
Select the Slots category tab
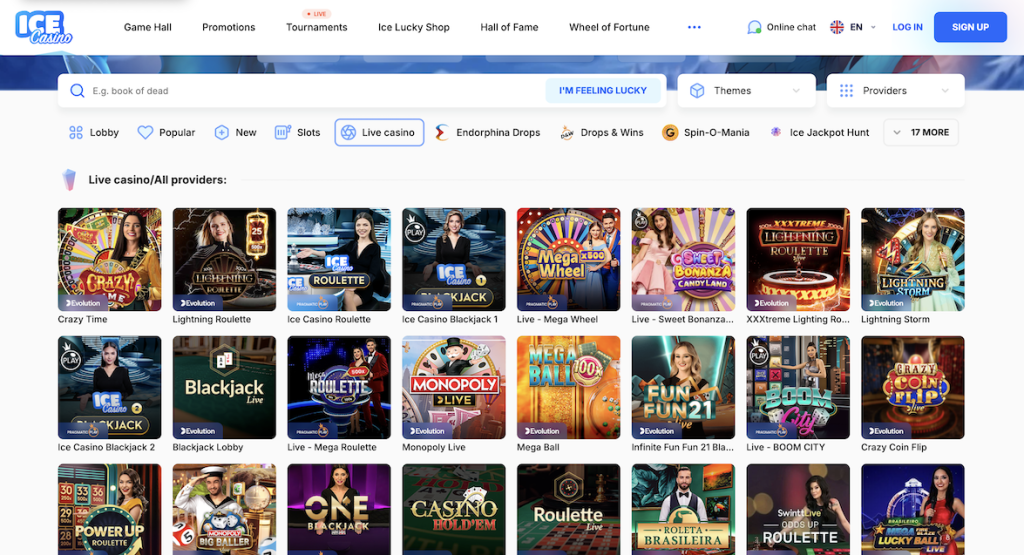[298, 133]
